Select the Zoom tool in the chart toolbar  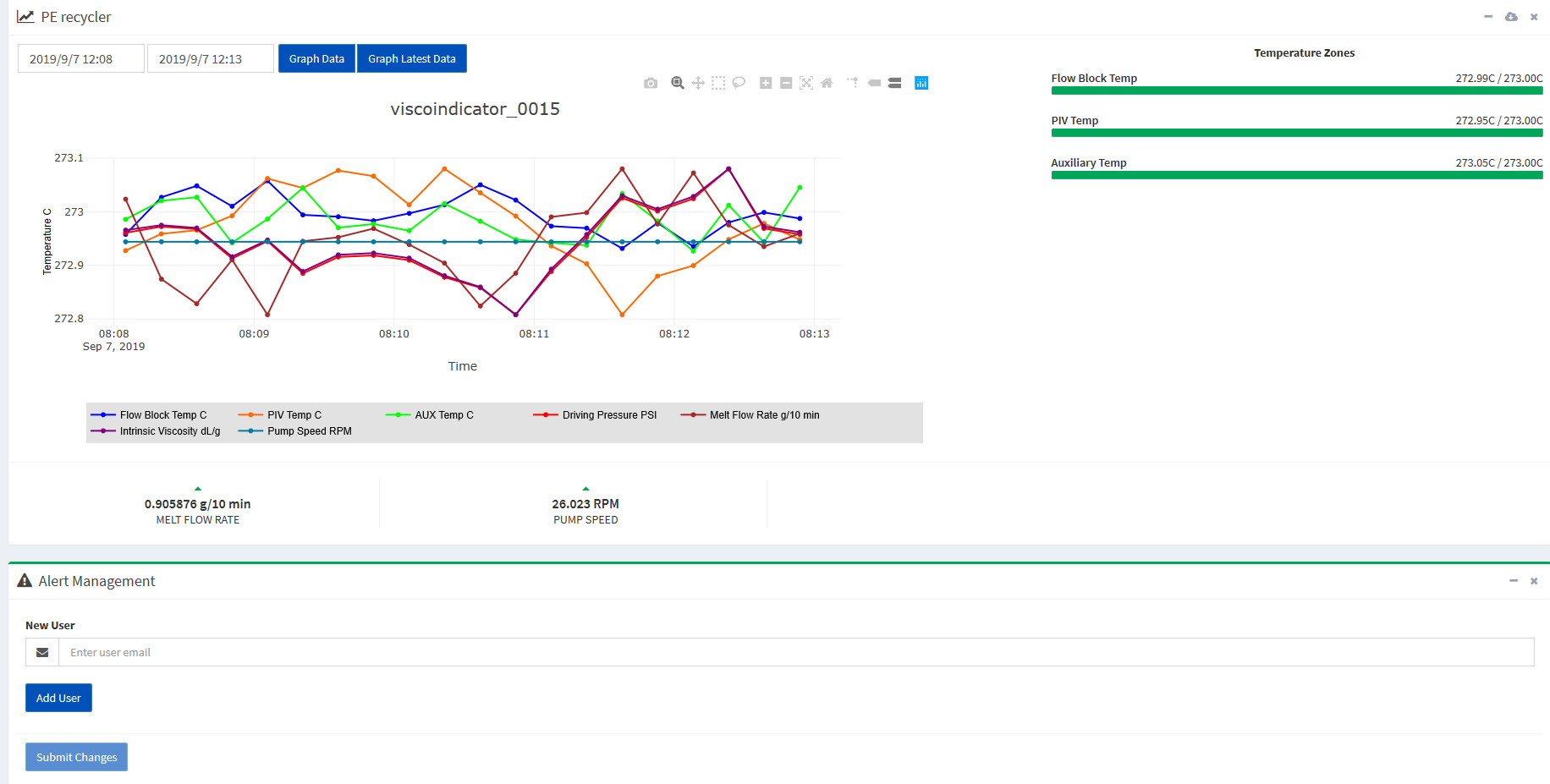(677, 83)
